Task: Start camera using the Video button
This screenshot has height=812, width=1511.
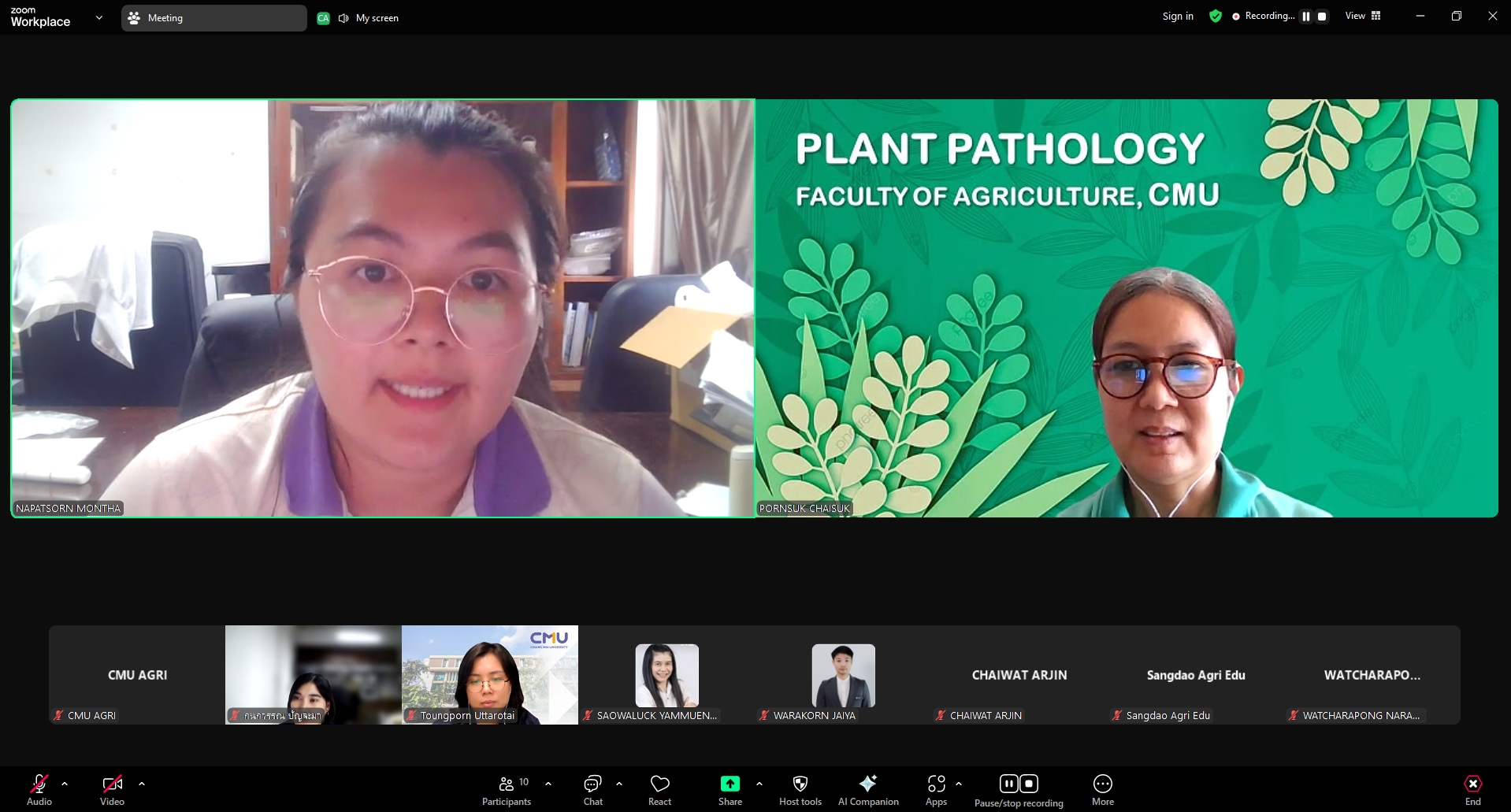Action: click(x=112, y=790)
